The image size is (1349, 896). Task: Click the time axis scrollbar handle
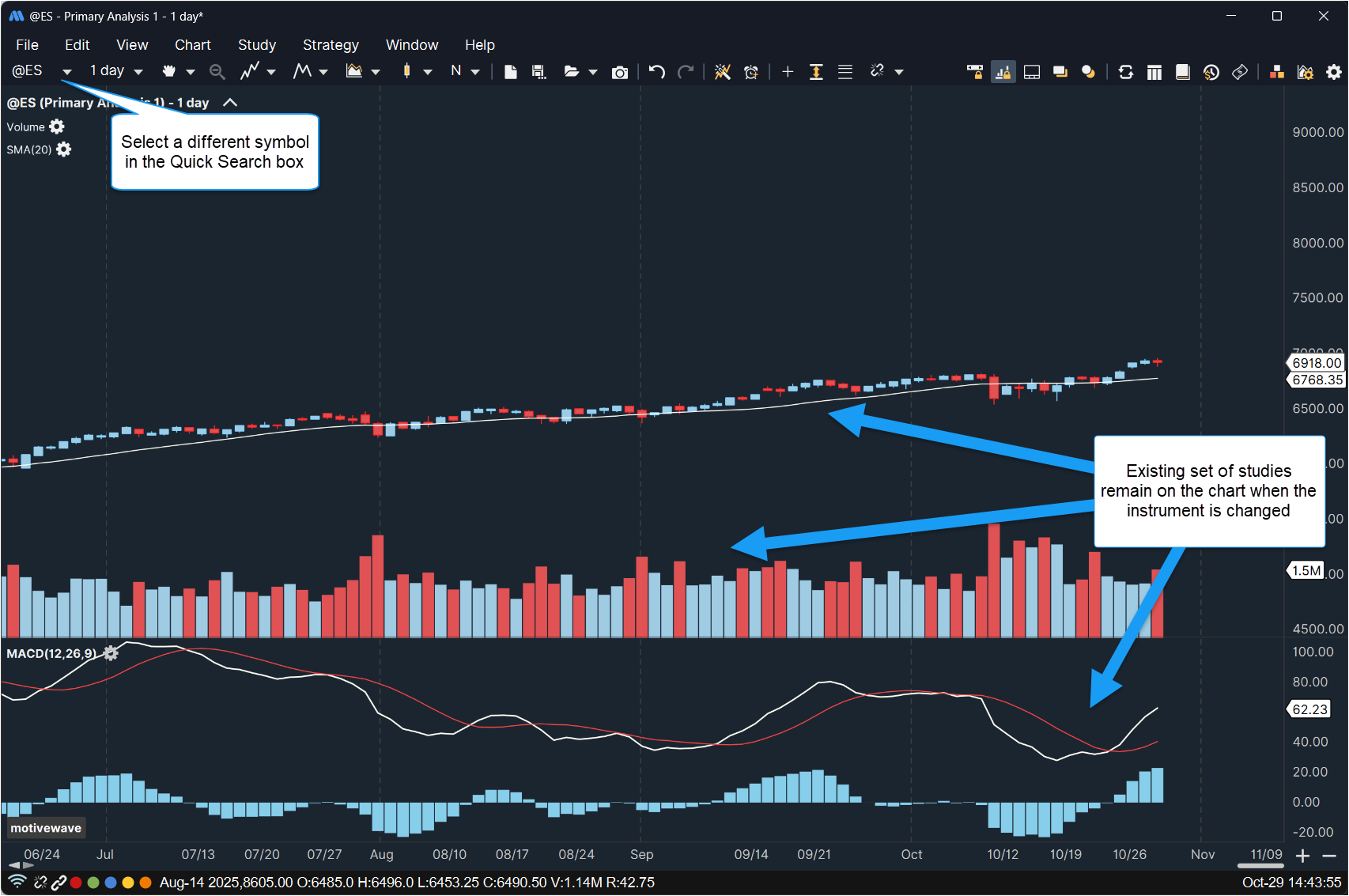point(1260,865)
